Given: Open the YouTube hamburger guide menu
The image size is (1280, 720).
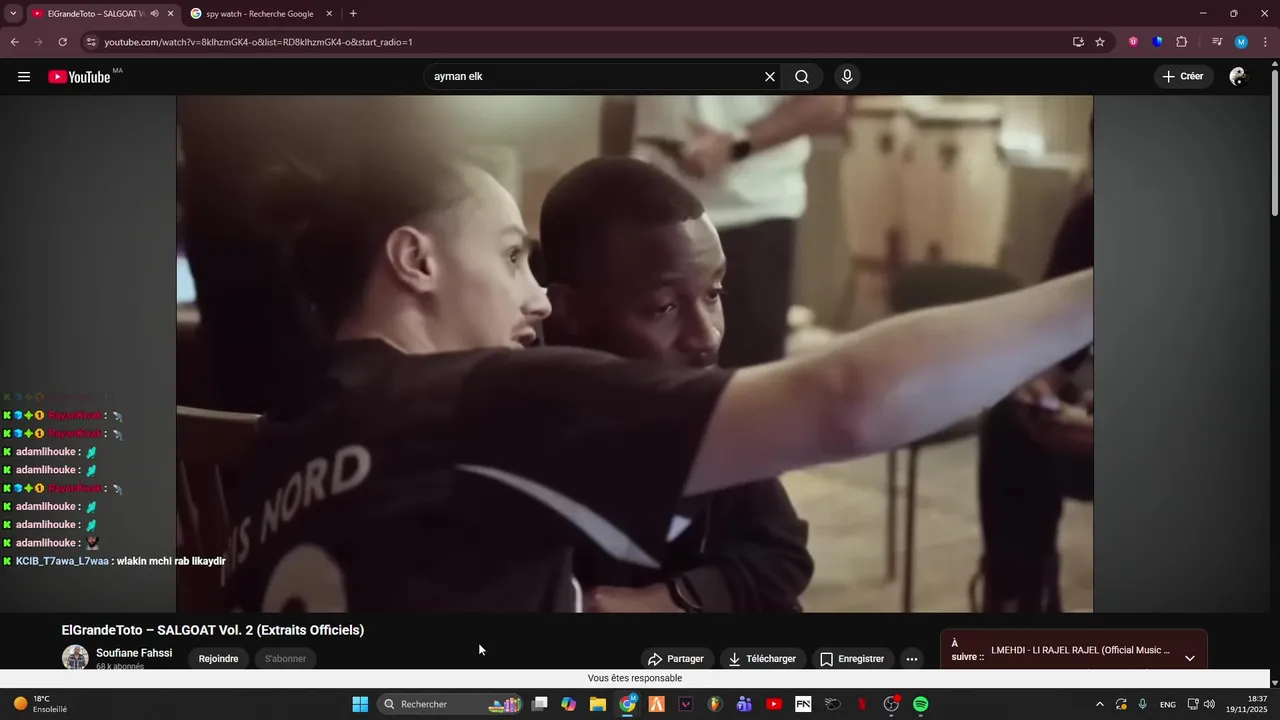Looking at the screenshot, I should point(24,77).
